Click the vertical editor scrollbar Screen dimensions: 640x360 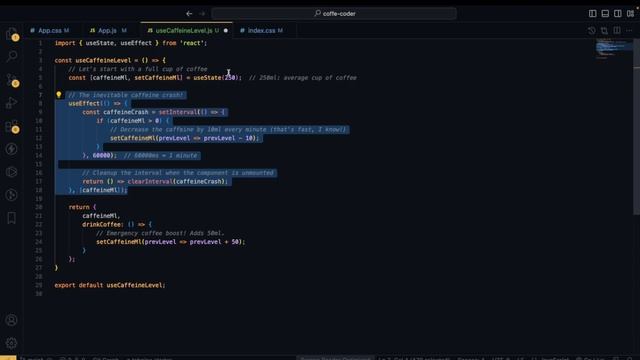point(636,127)
